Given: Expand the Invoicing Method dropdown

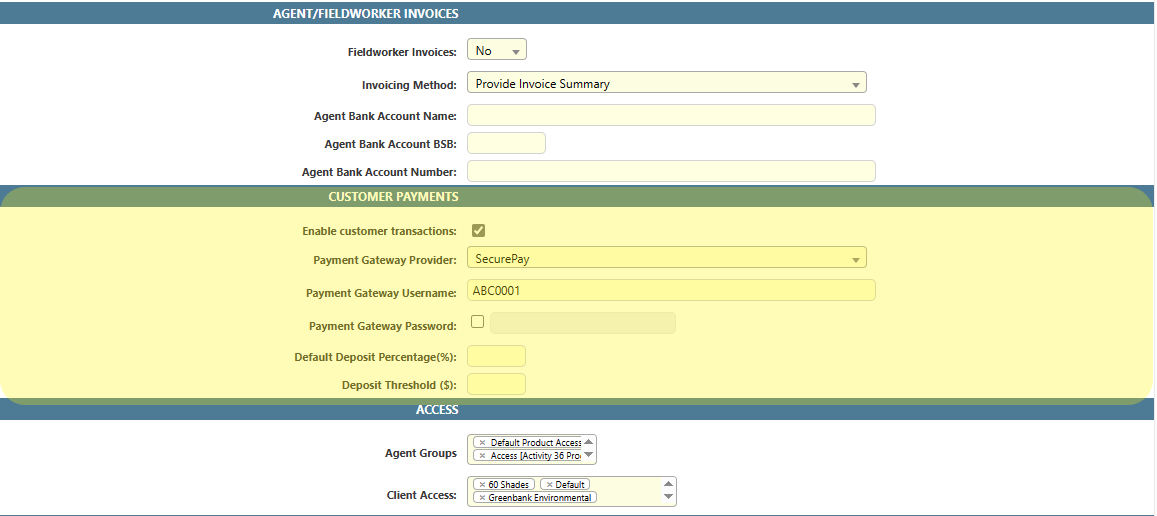Looking at the screenshot, I should 666,84.
